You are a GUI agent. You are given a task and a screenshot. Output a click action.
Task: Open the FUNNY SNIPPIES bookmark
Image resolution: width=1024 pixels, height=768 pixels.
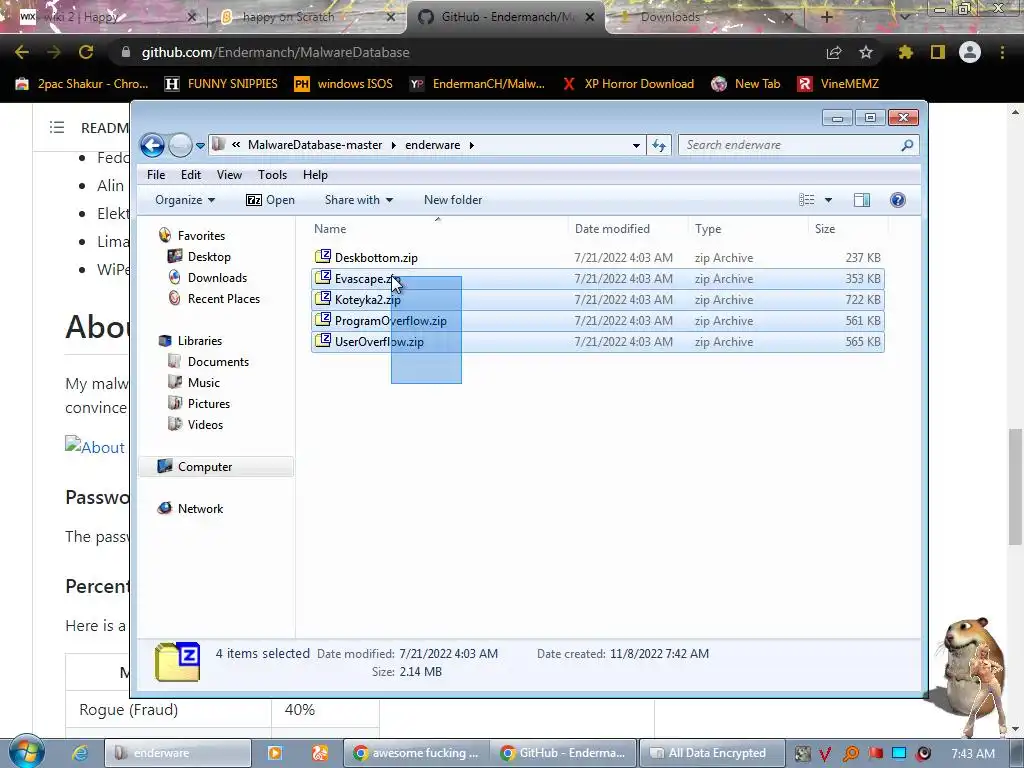[x=221, y=84]
